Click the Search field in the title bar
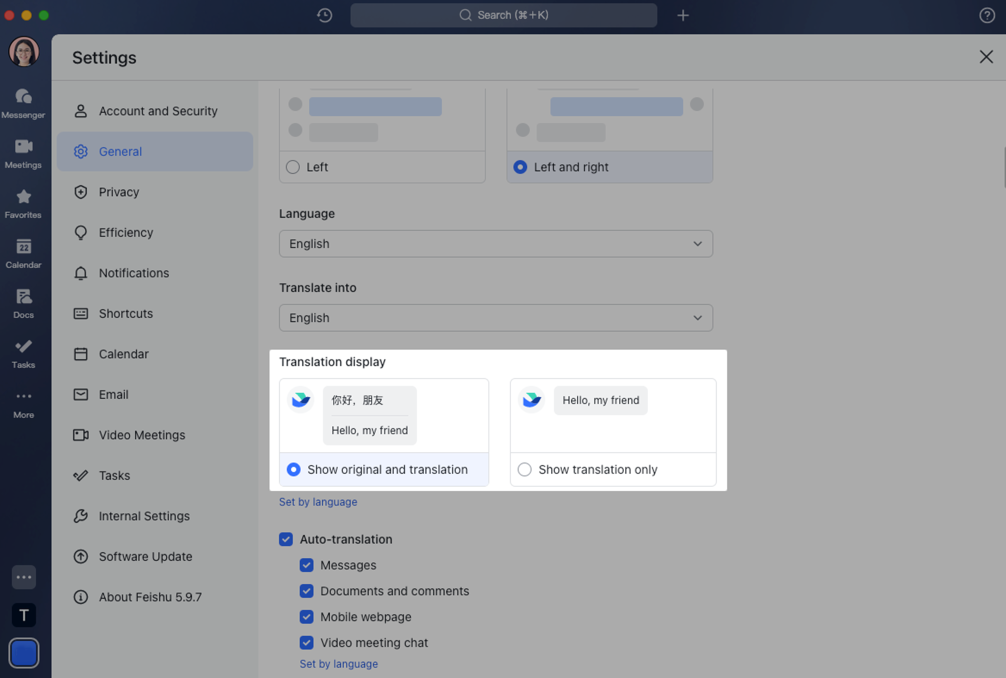 coord(504,15)
